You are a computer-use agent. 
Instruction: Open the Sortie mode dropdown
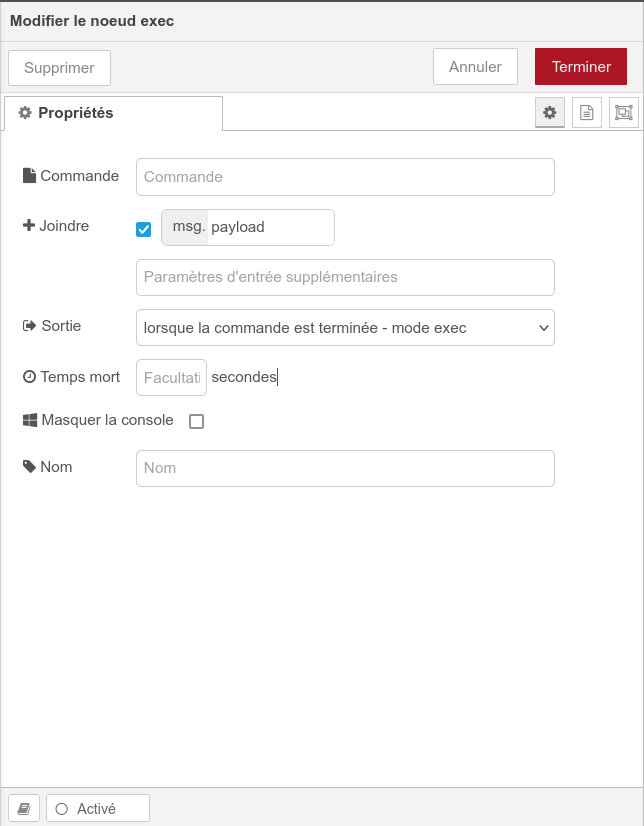point(345,327)
